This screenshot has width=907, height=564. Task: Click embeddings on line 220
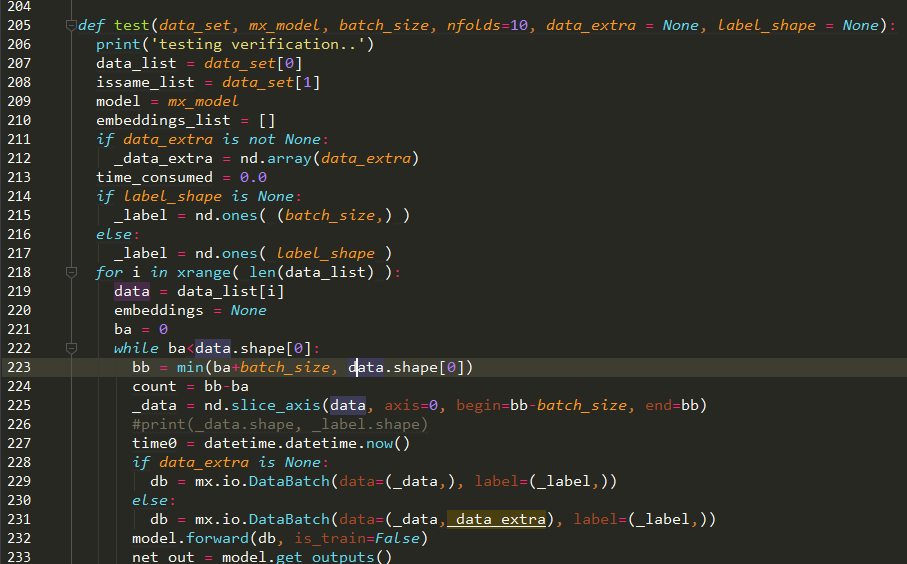(158, 310)
